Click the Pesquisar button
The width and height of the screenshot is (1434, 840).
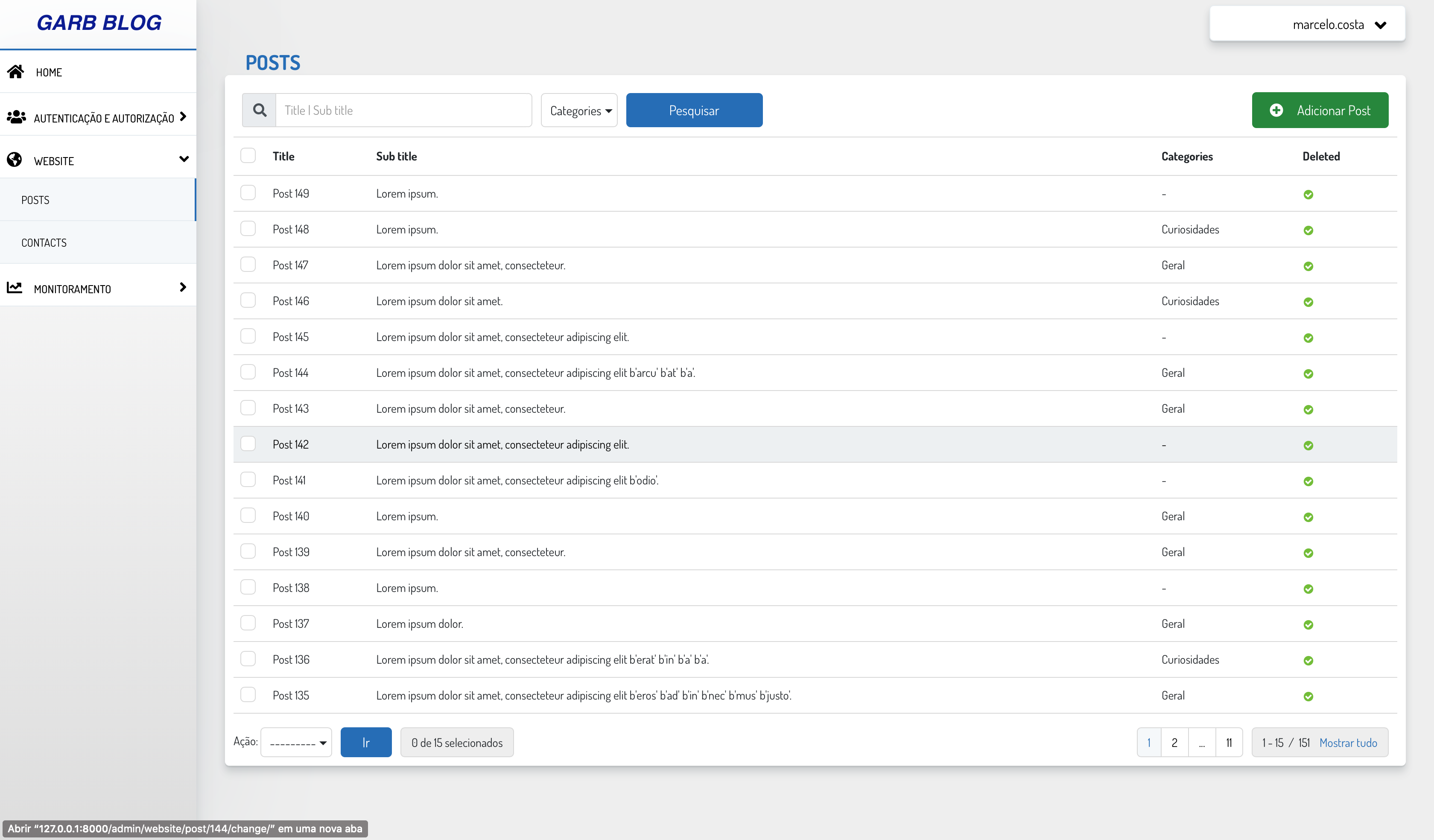pos(694,111)
